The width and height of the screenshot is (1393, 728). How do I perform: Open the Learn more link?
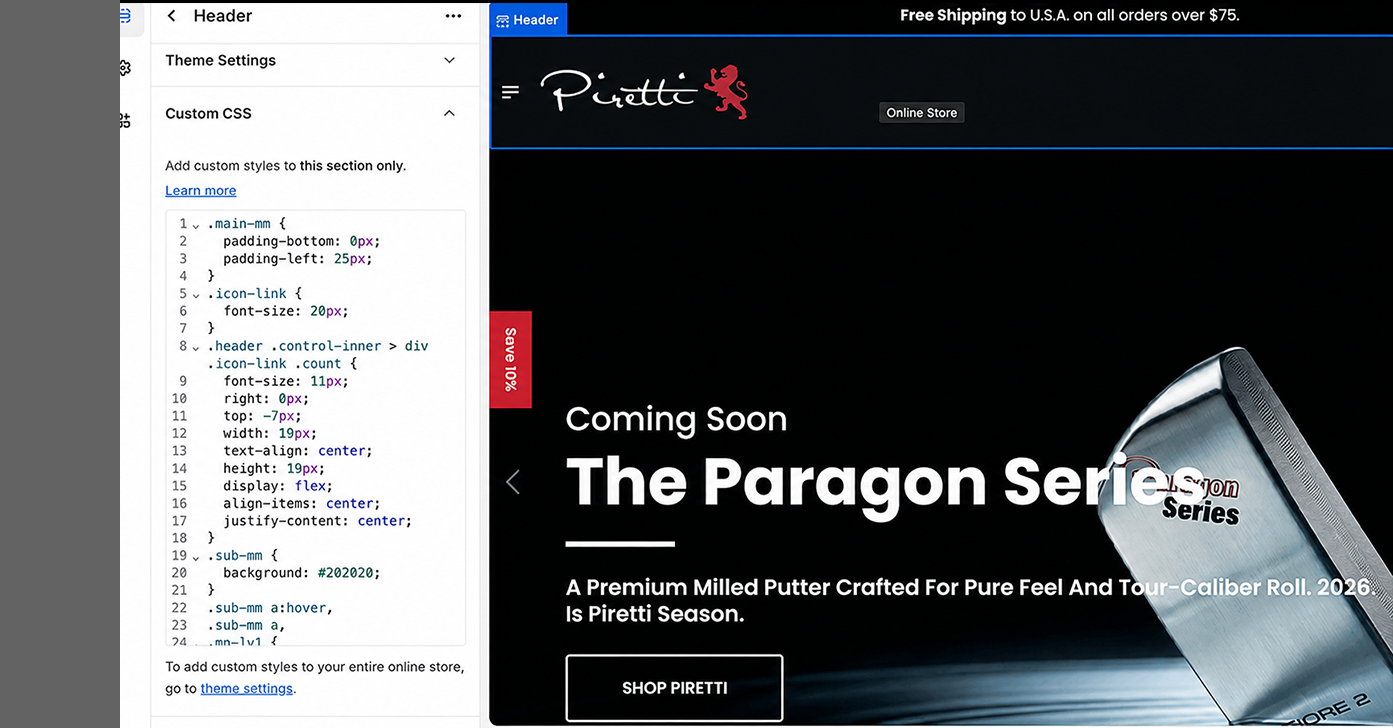click(201, 190)
